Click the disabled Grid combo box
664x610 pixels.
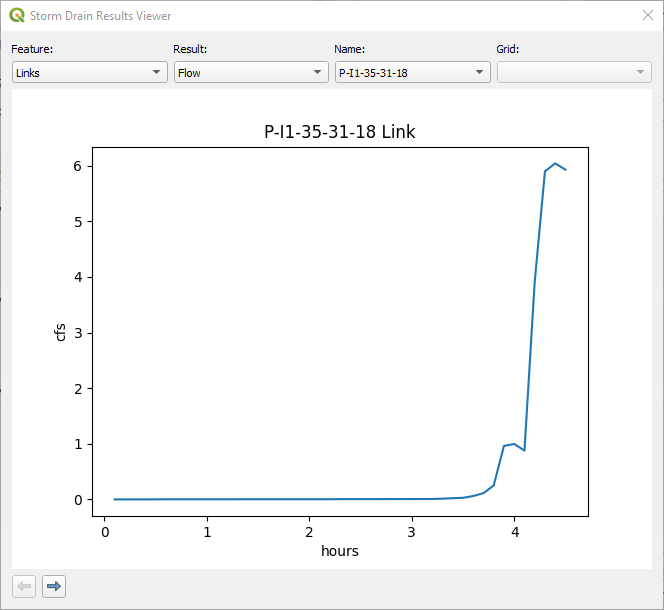574,72
